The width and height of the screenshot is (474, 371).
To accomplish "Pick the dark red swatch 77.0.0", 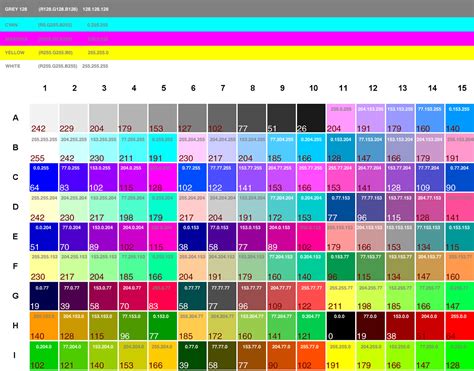I will point(371,326).
